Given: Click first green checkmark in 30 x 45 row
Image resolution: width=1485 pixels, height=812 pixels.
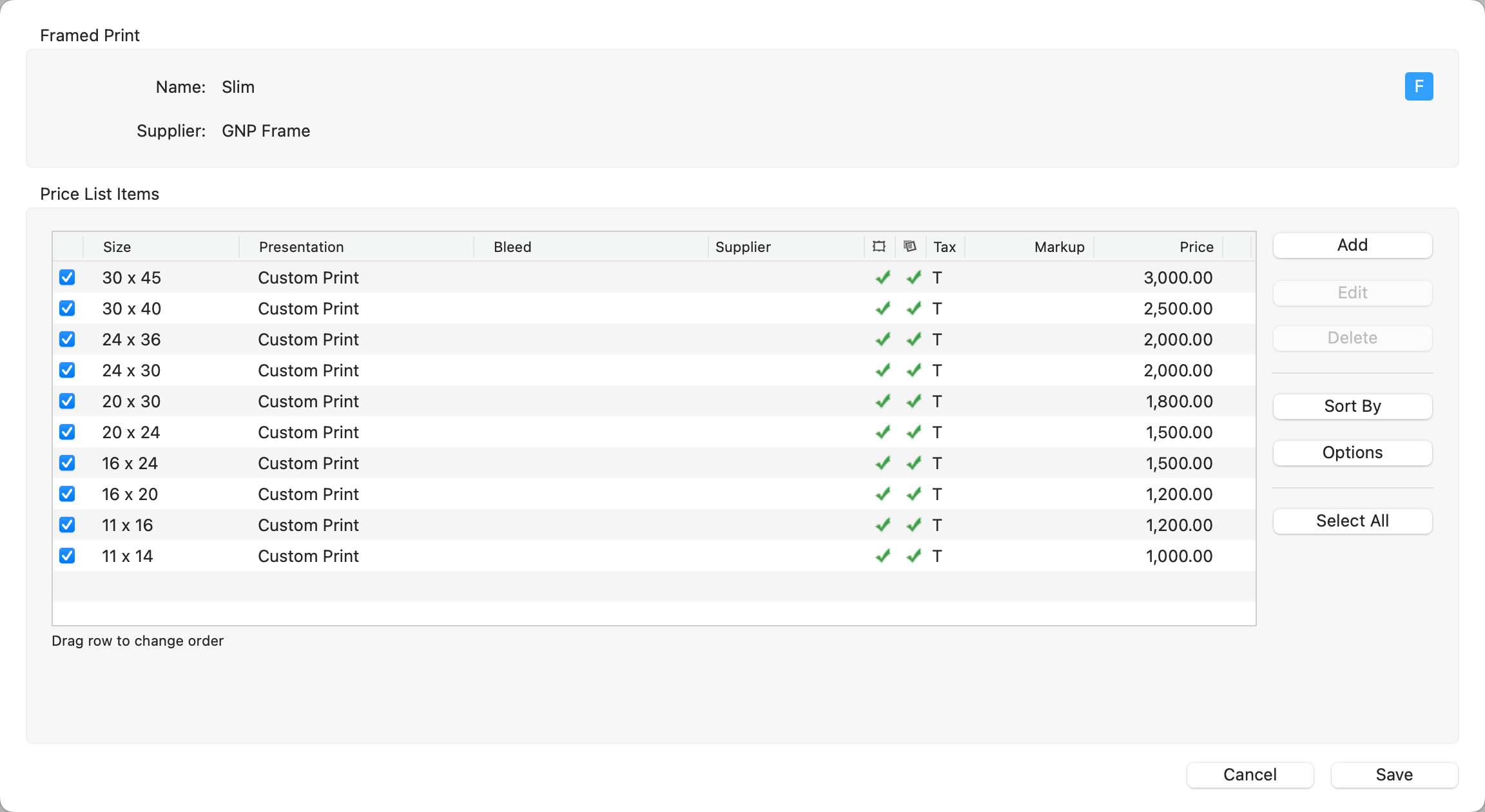Looking at the screenshot, I should point(882,278).
